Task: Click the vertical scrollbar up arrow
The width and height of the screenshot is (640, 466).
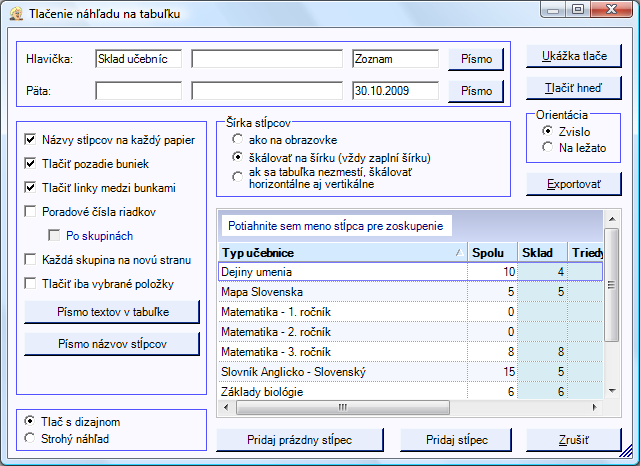Action: (x=612, y=220)
